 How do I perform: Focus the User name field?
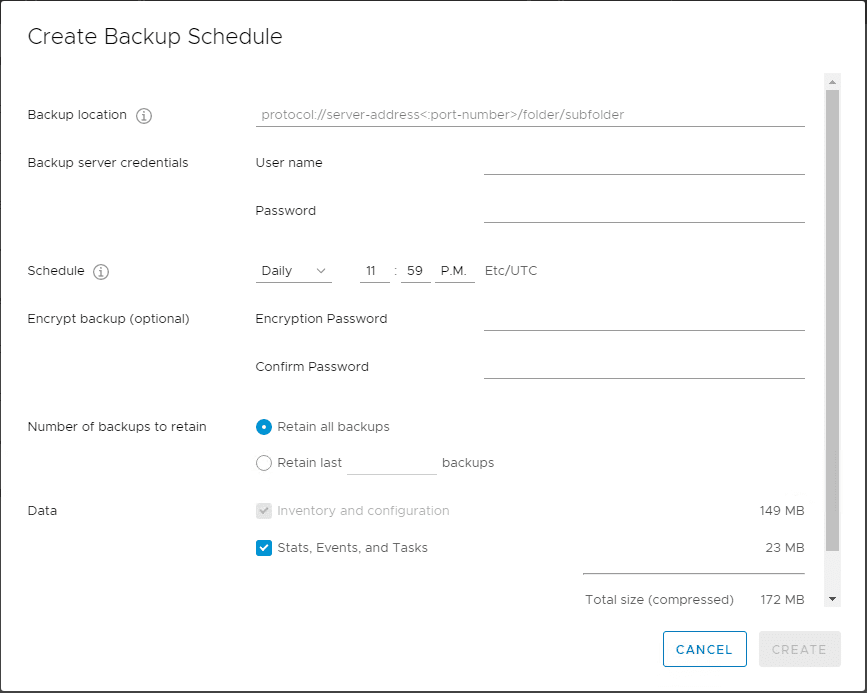644,163
